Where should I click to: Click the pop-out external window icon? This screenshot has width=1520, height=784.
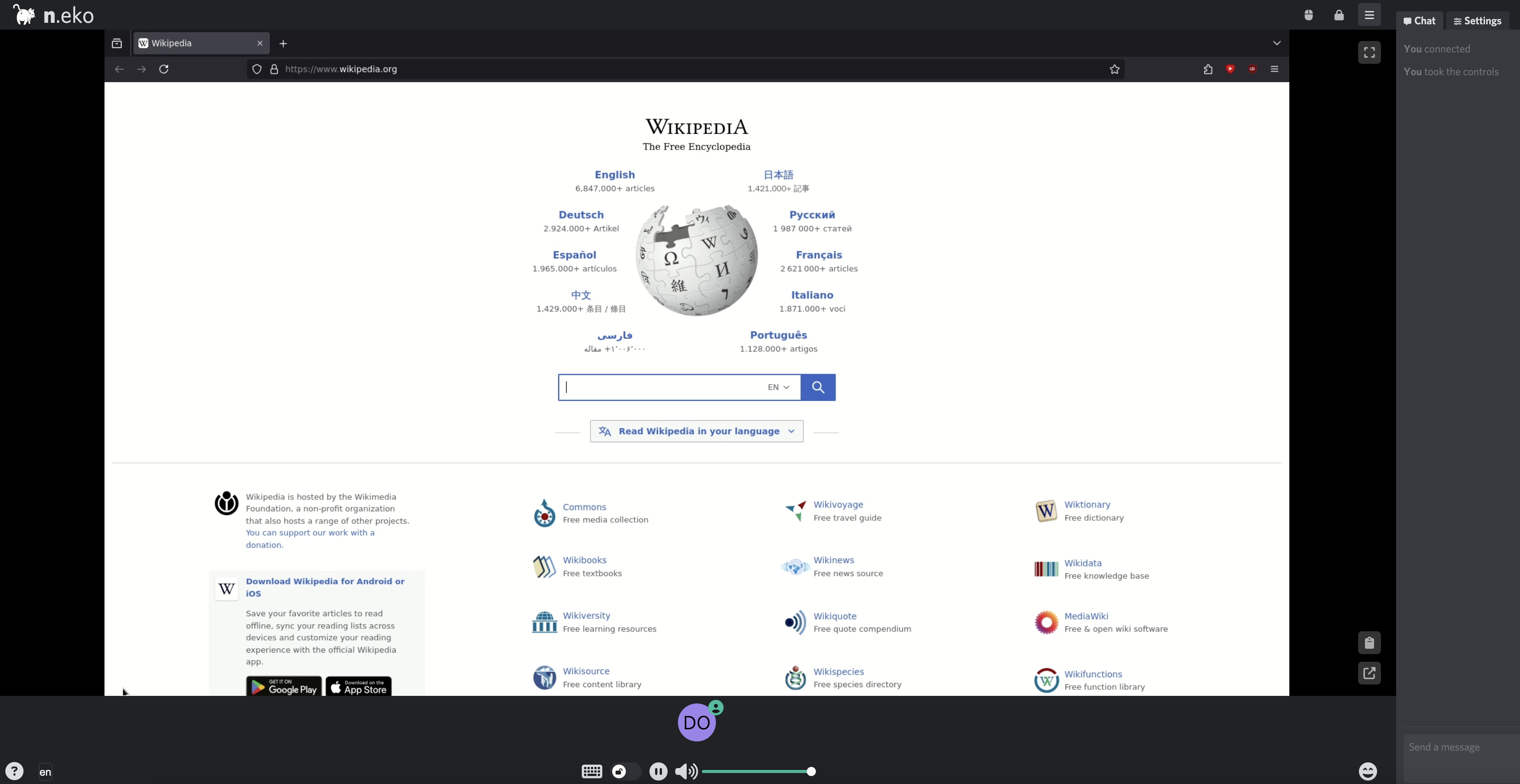tap(1369, 672)
